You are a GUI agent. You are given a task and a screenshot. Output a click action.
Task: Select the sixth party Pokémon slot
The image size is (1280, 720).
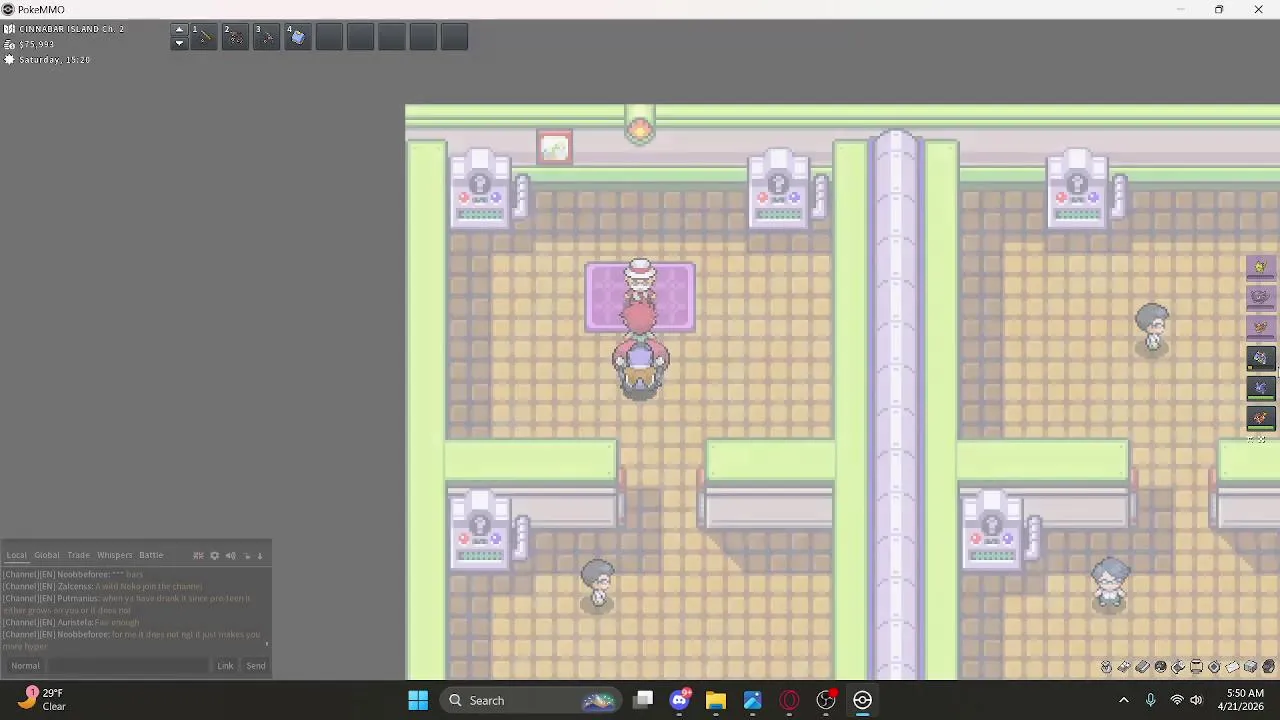click(1260, 418)
